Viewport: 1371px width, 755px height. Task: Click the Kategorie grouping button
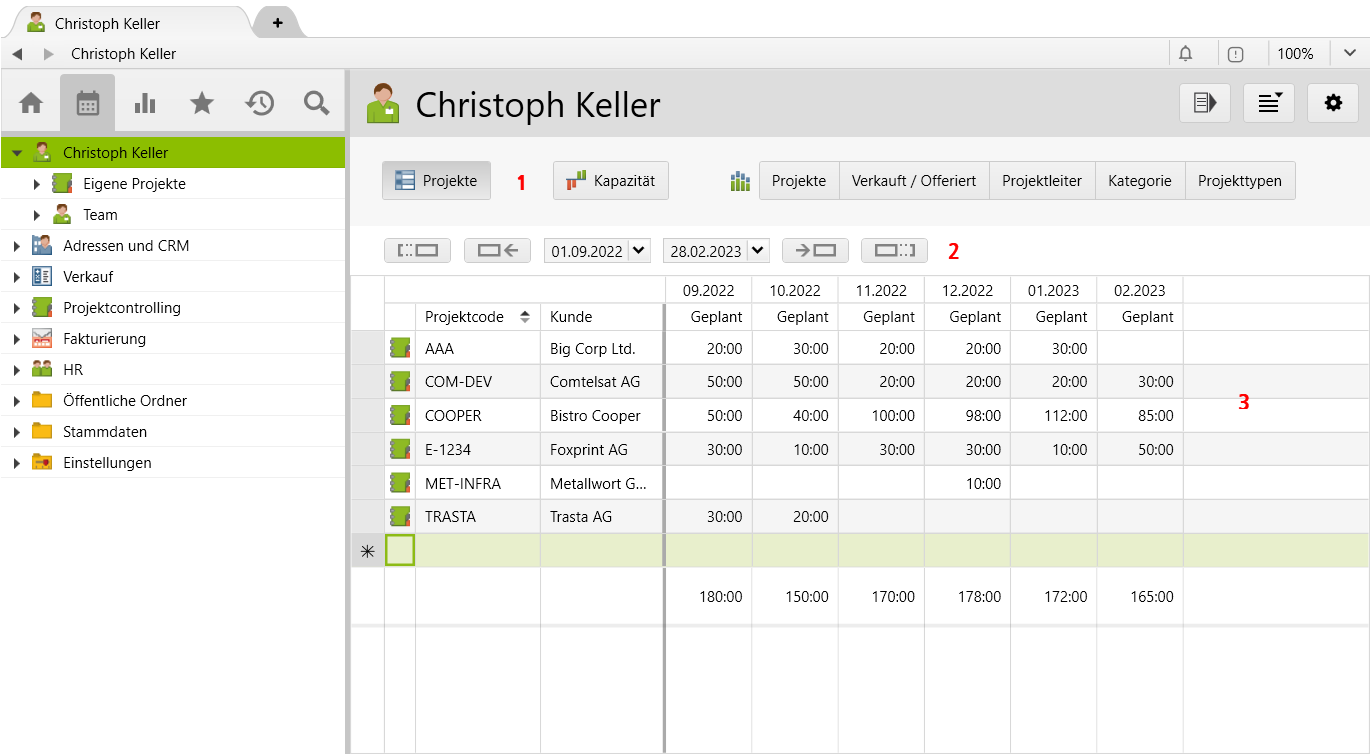coord(1139,181)
